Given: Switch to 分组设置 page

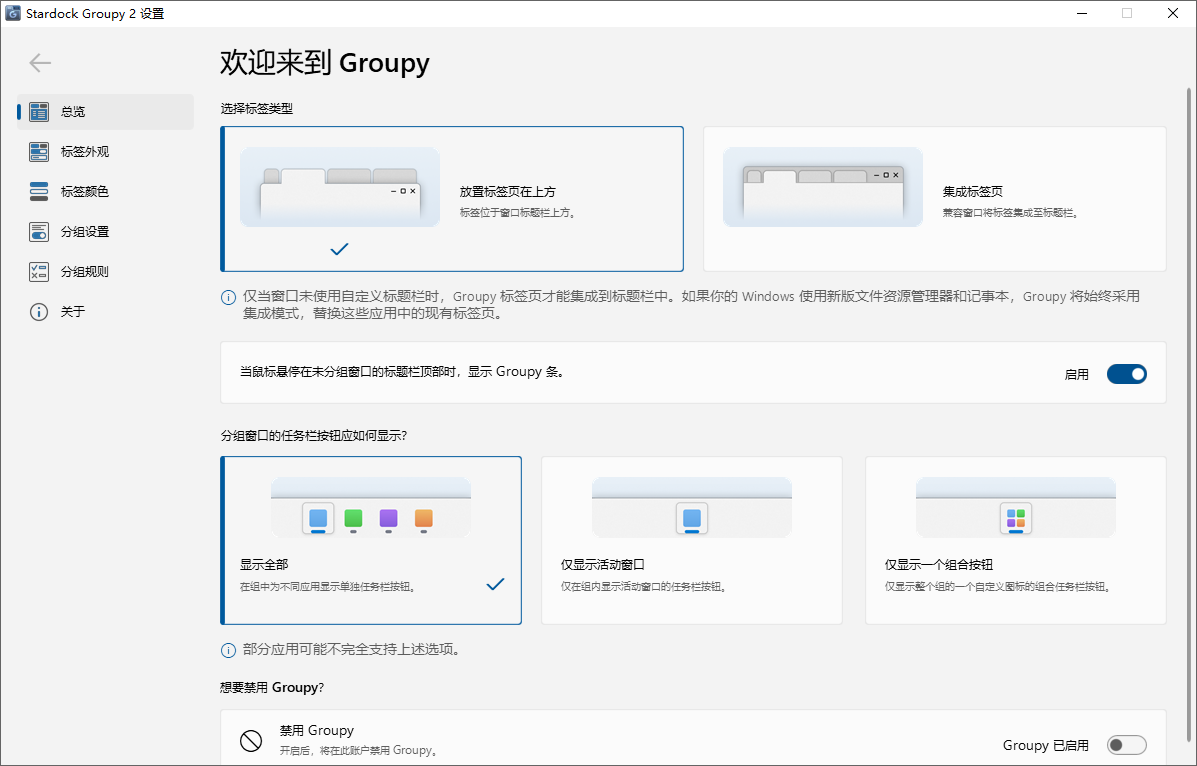Looking at the screenshot, I should (105, 231).
